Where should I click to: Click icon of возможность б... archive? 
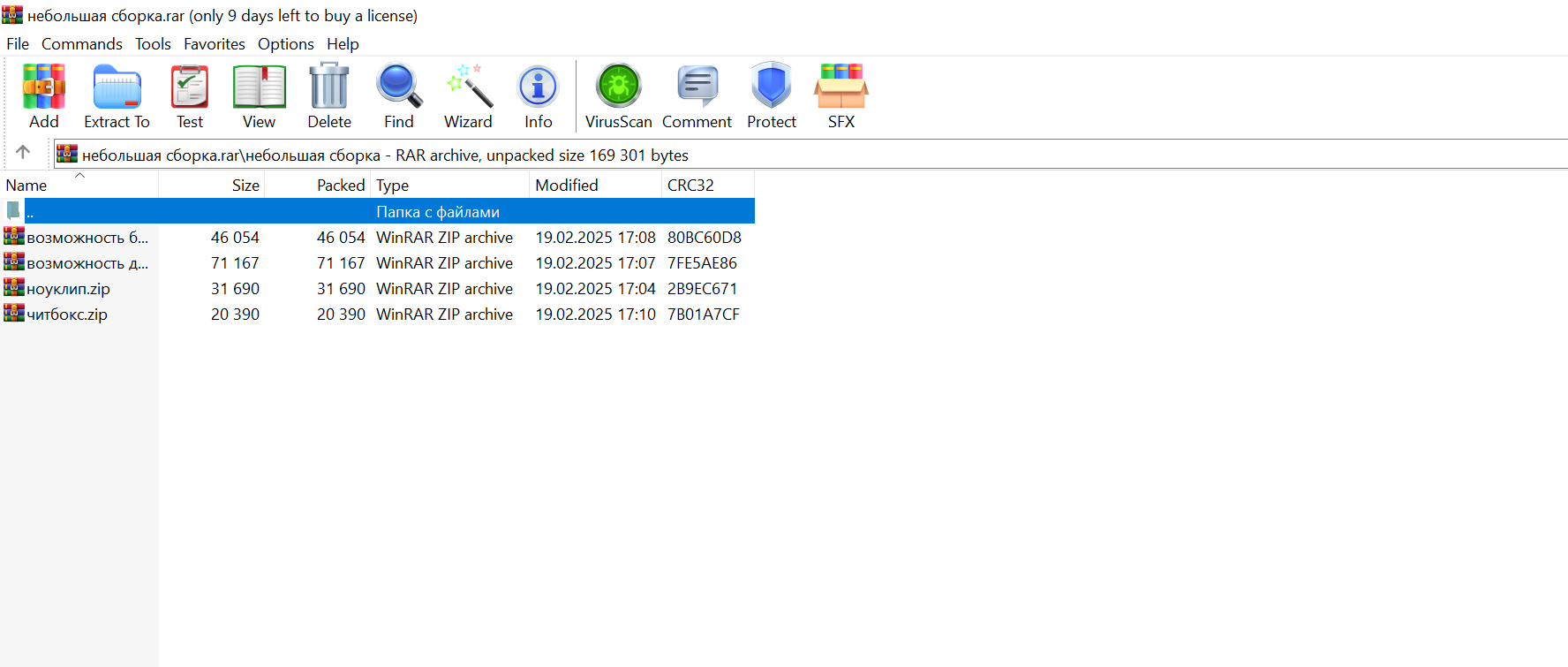13,236
